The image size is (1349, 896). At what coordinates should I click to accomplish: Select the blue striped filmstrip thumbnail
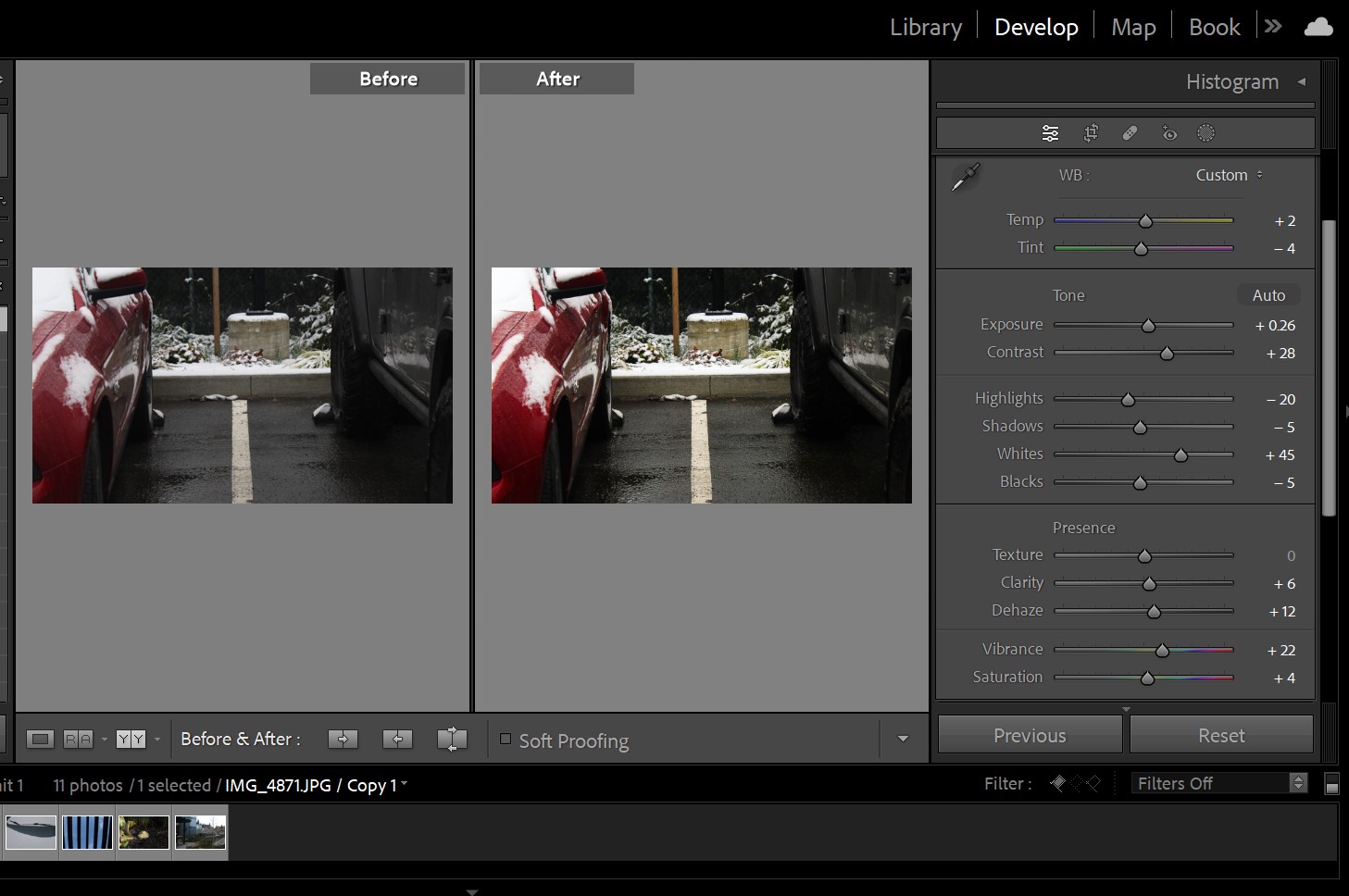[88, 832]
